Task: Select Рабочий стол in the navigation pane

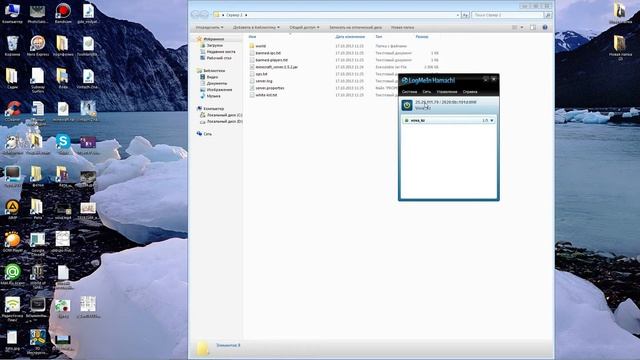Action: [x=219, y=58]
